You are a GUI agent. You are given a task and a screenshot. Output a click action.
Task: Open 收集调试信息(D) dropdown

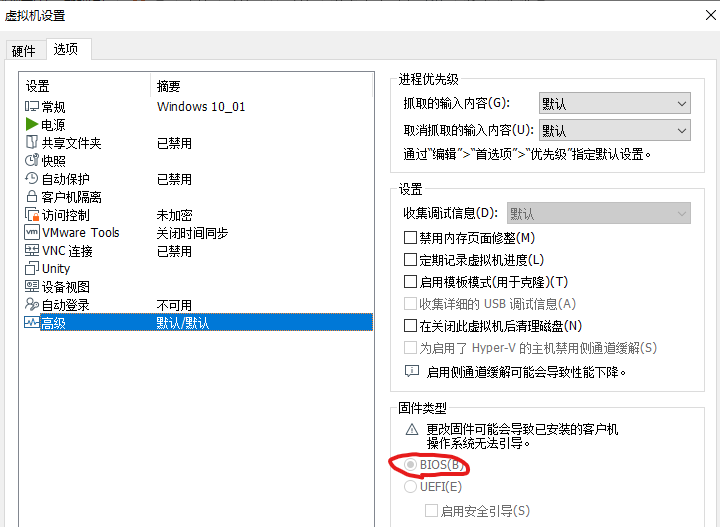pos(598,213)
